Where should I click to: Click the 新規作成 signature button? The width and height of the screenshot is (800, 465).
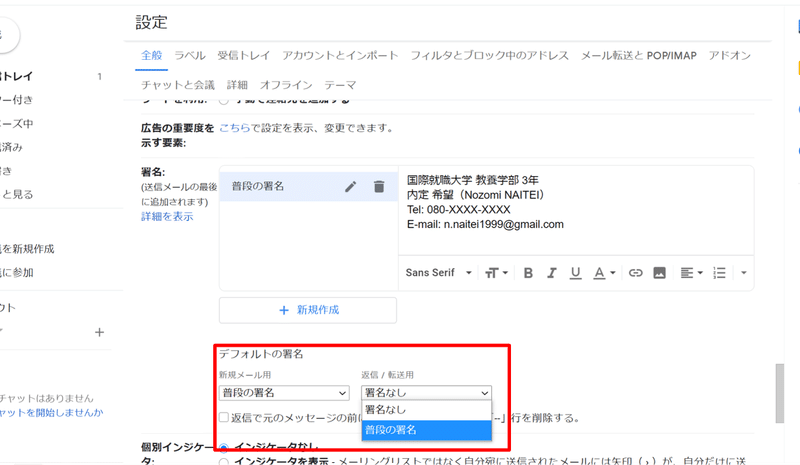pos(308,310)
